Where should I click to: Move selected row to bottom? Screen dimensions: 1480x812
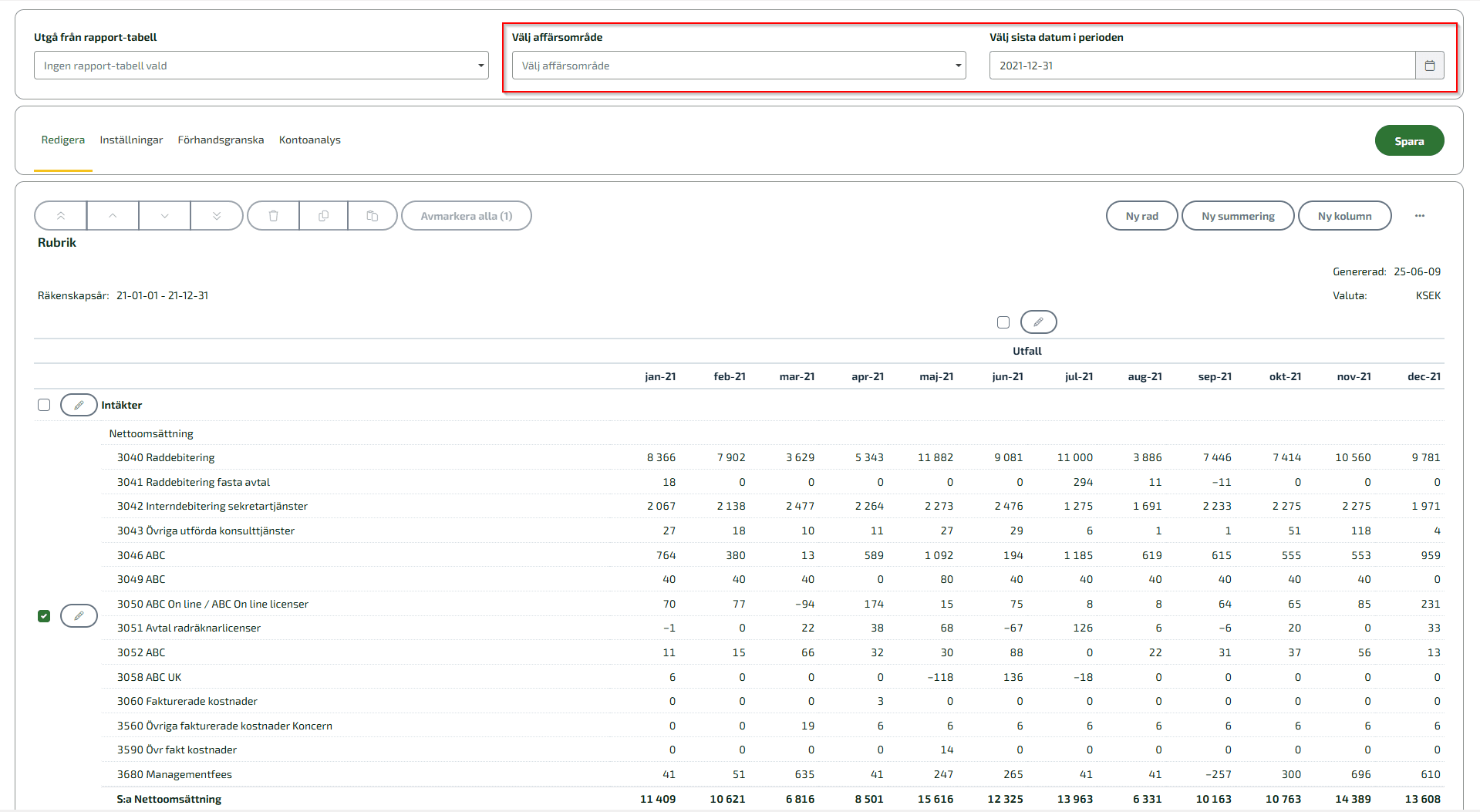(217, 216)
